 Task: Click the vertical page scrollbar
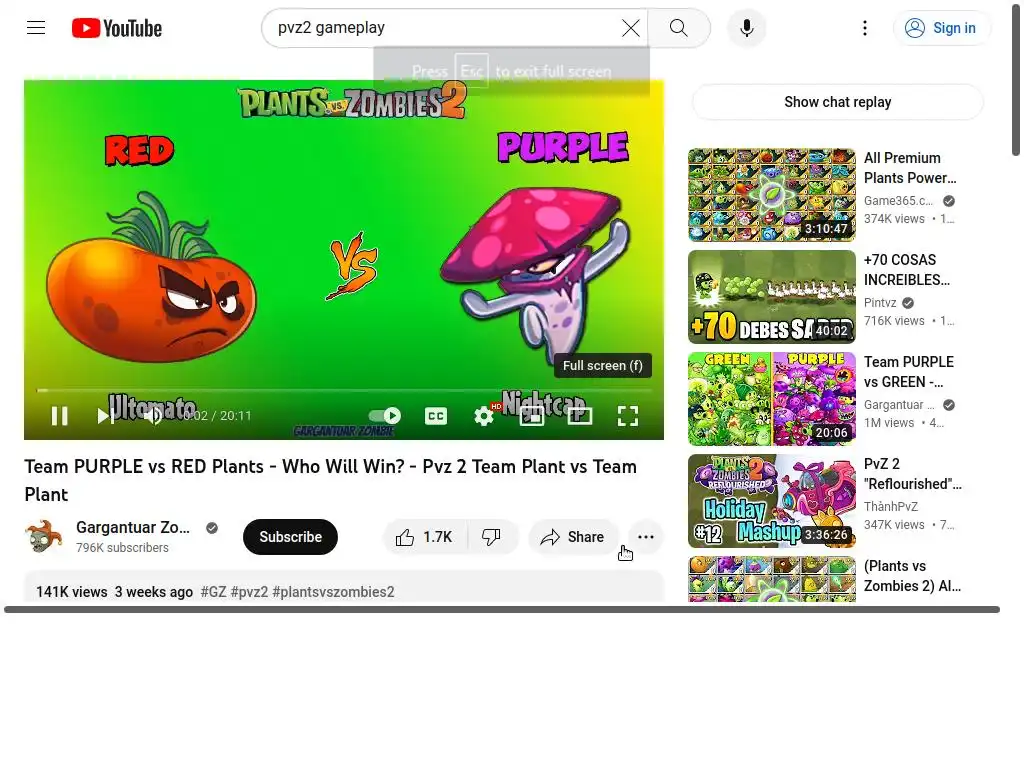(x=1016, y=78)
